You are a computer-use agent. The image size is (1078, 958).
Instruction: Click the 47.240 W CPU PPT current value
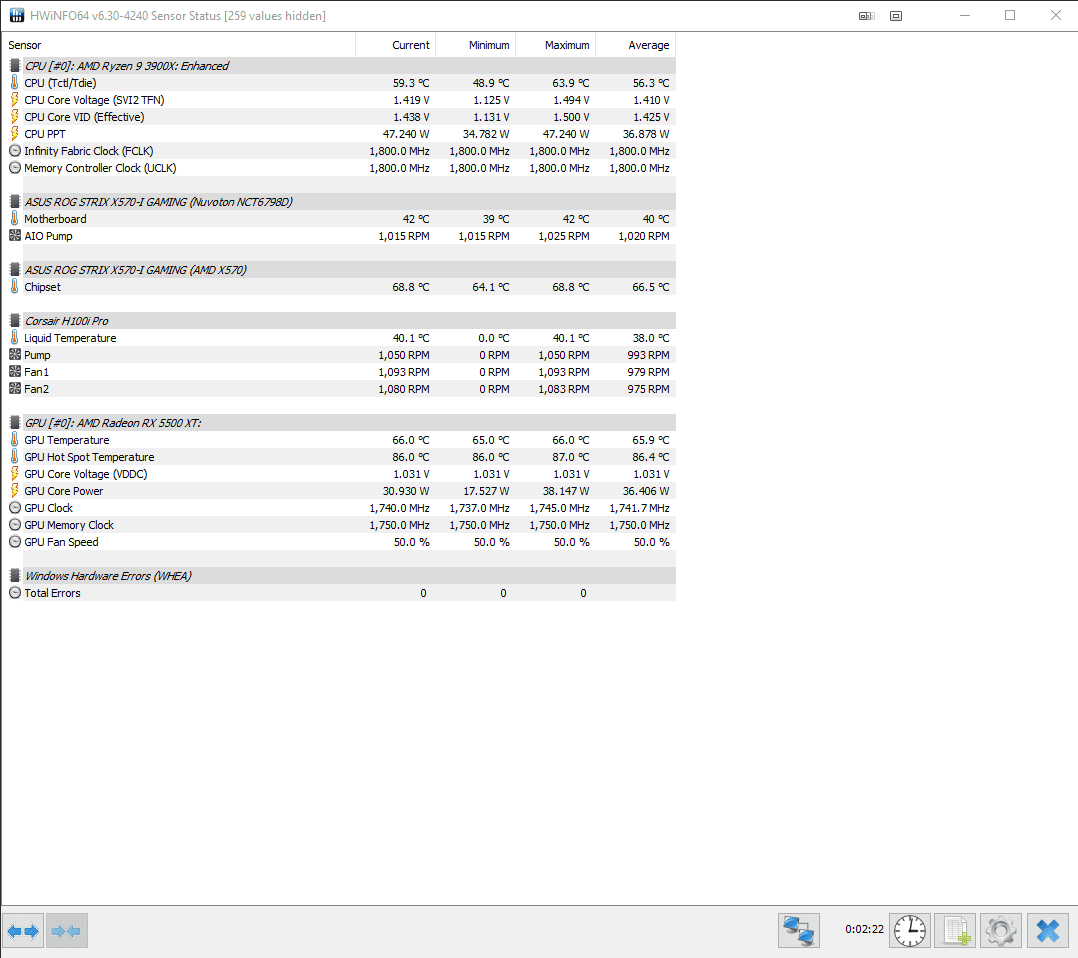click(x=406, y=133)
